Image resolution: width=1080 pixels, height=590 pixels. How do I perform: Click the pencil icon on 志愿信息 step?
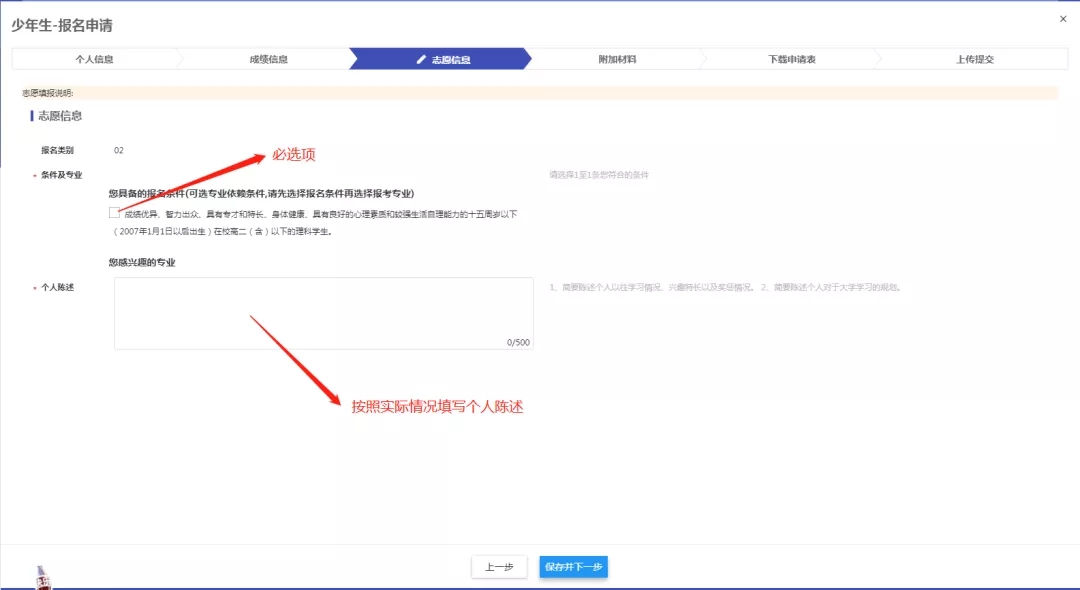pyautogui.click(x=422, y=60)
